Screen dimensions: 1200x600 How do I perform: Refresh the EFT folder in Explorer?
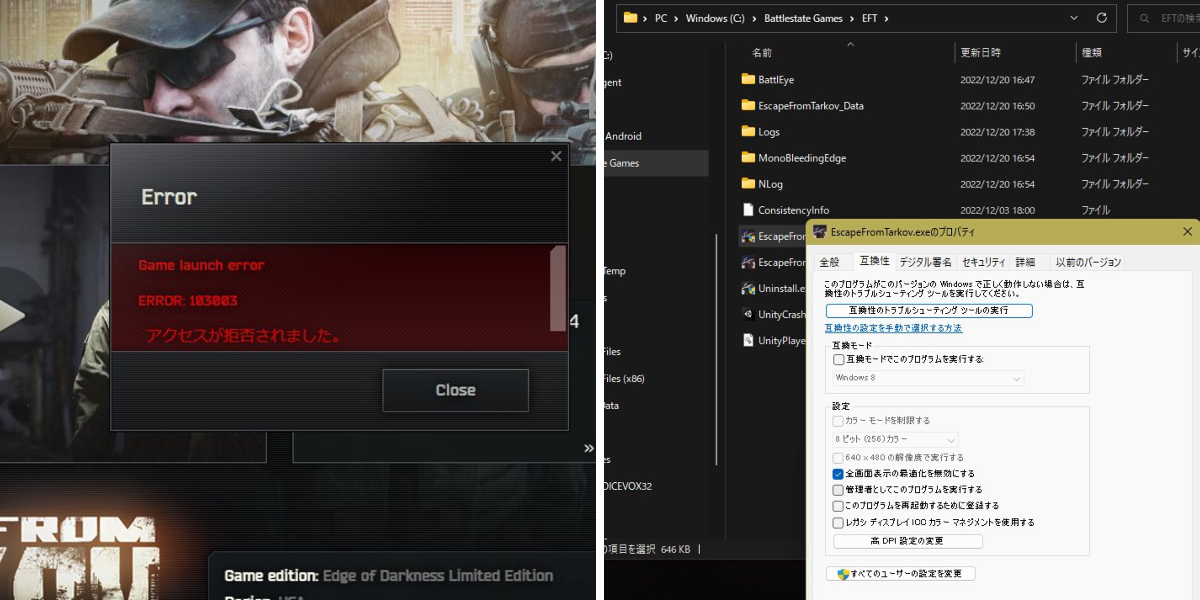(1102, 18)
